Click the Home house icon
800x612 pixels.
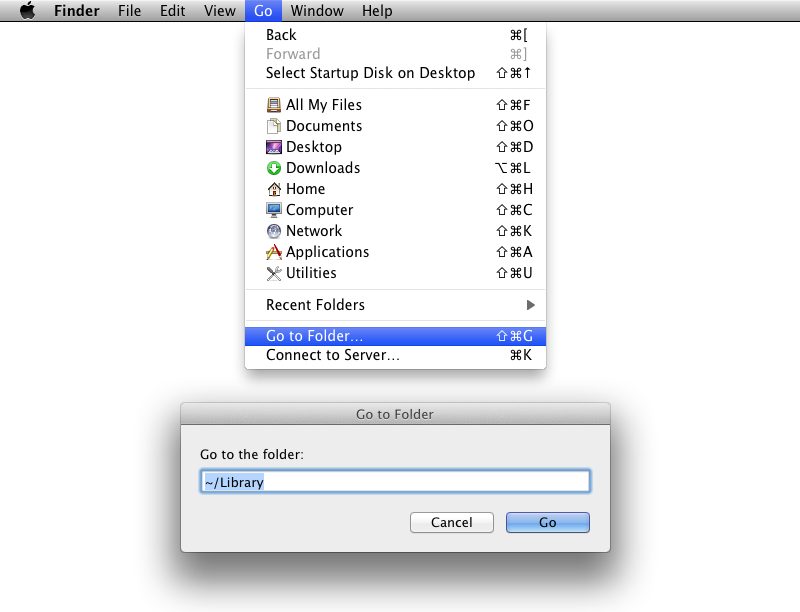274,189
